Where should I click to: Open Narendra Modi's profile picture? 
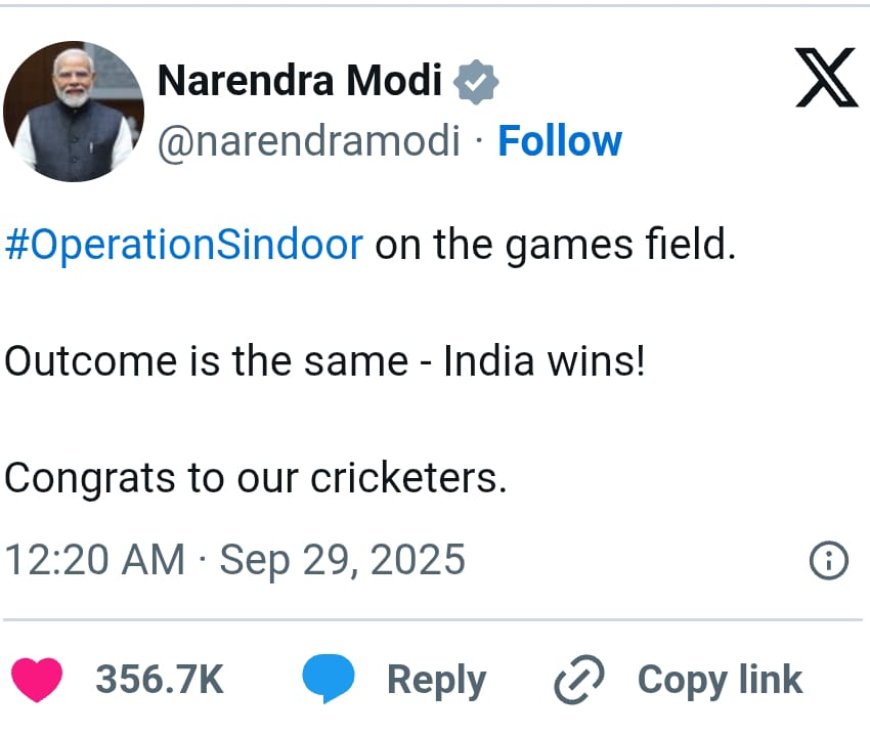73,111
